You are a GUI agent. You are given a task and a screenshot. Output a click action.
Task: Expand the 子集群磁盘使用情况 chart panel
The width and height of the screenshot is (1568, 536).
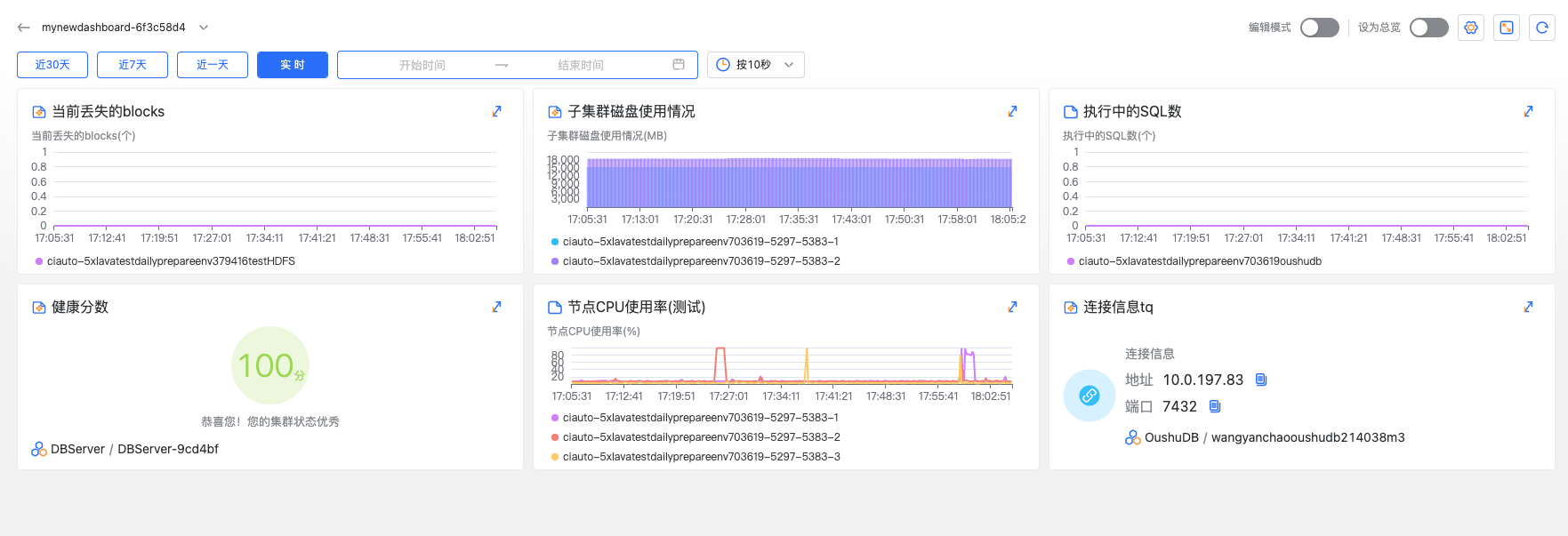[x=1012, y=111]
